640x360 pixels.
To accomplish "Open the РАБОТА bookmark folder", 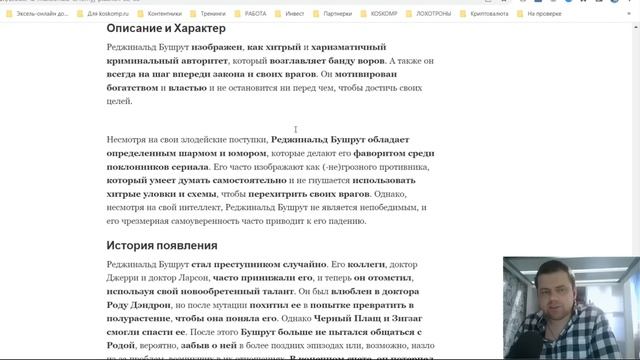I will click(251, 14).
